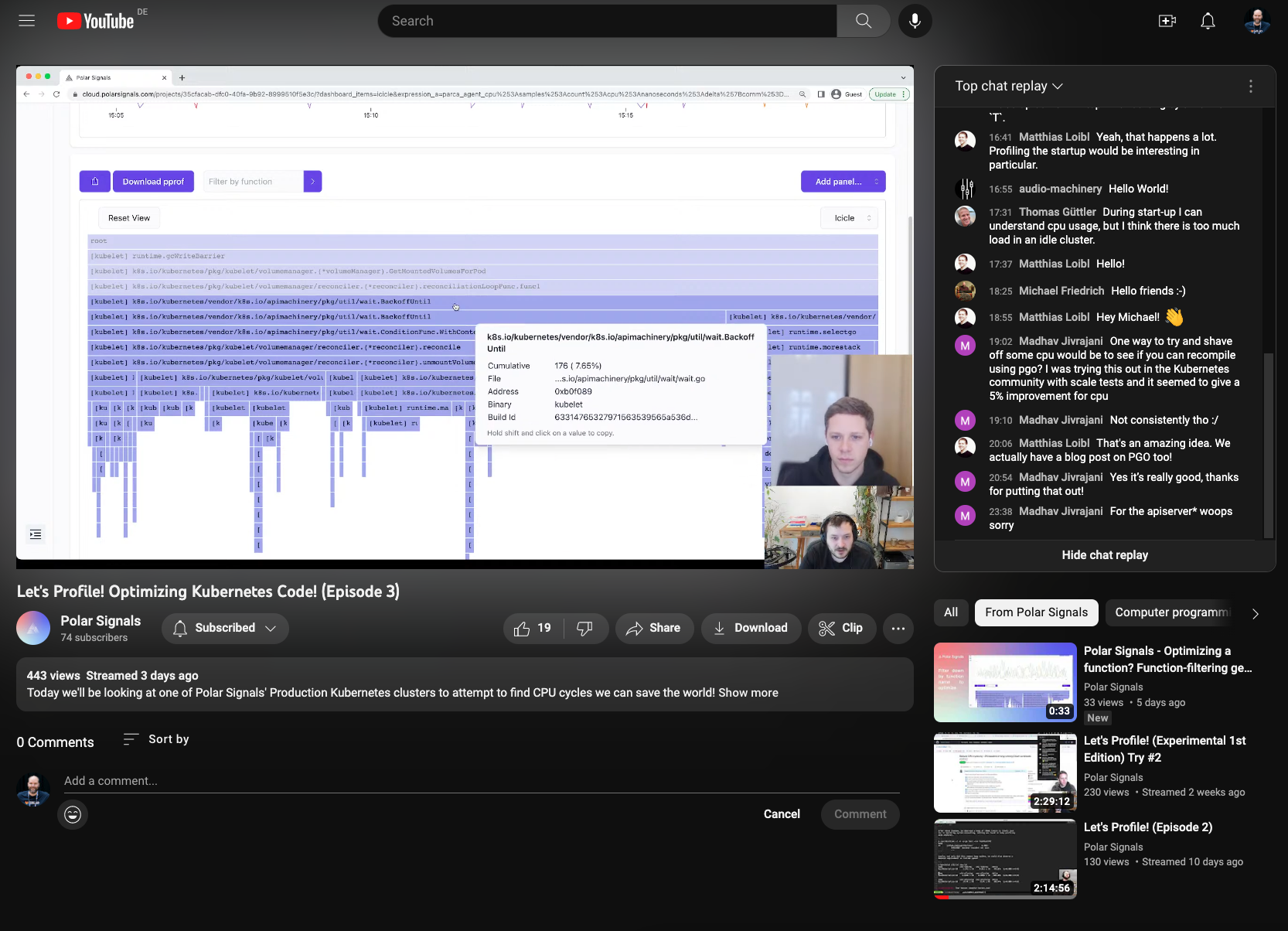The height and width of the screenshot is (931, 1288).
Task: Open Polar Signals channel name link
Action: (101, 621)
